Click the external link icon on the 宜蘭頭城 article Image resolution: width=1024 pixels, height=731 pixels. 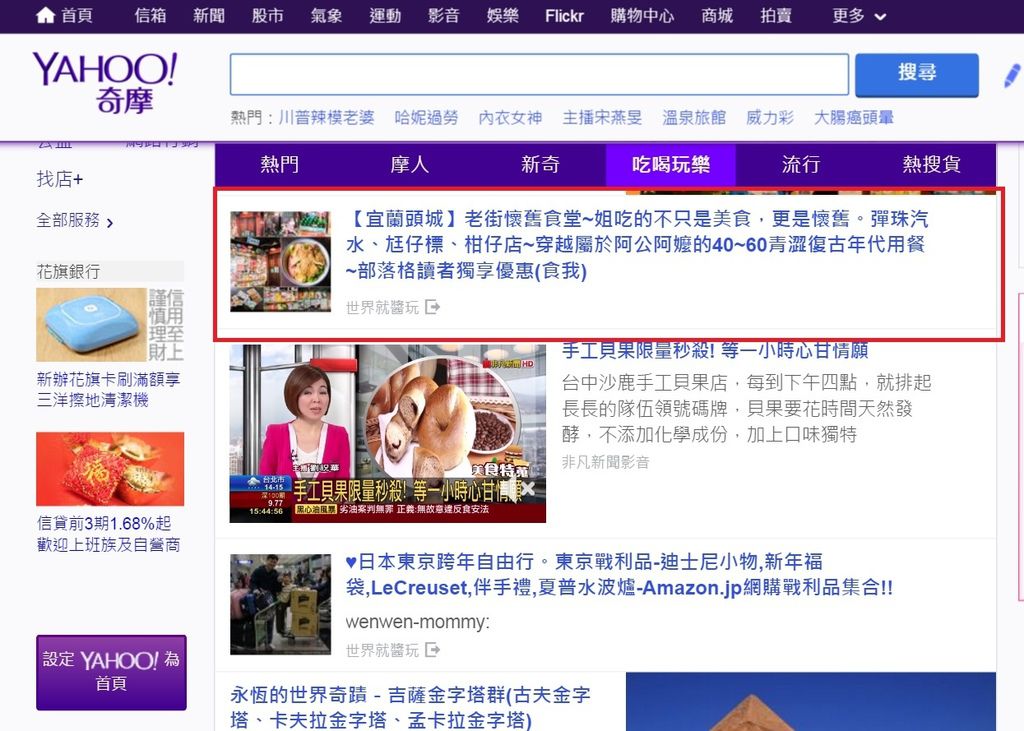pos(432,306)
